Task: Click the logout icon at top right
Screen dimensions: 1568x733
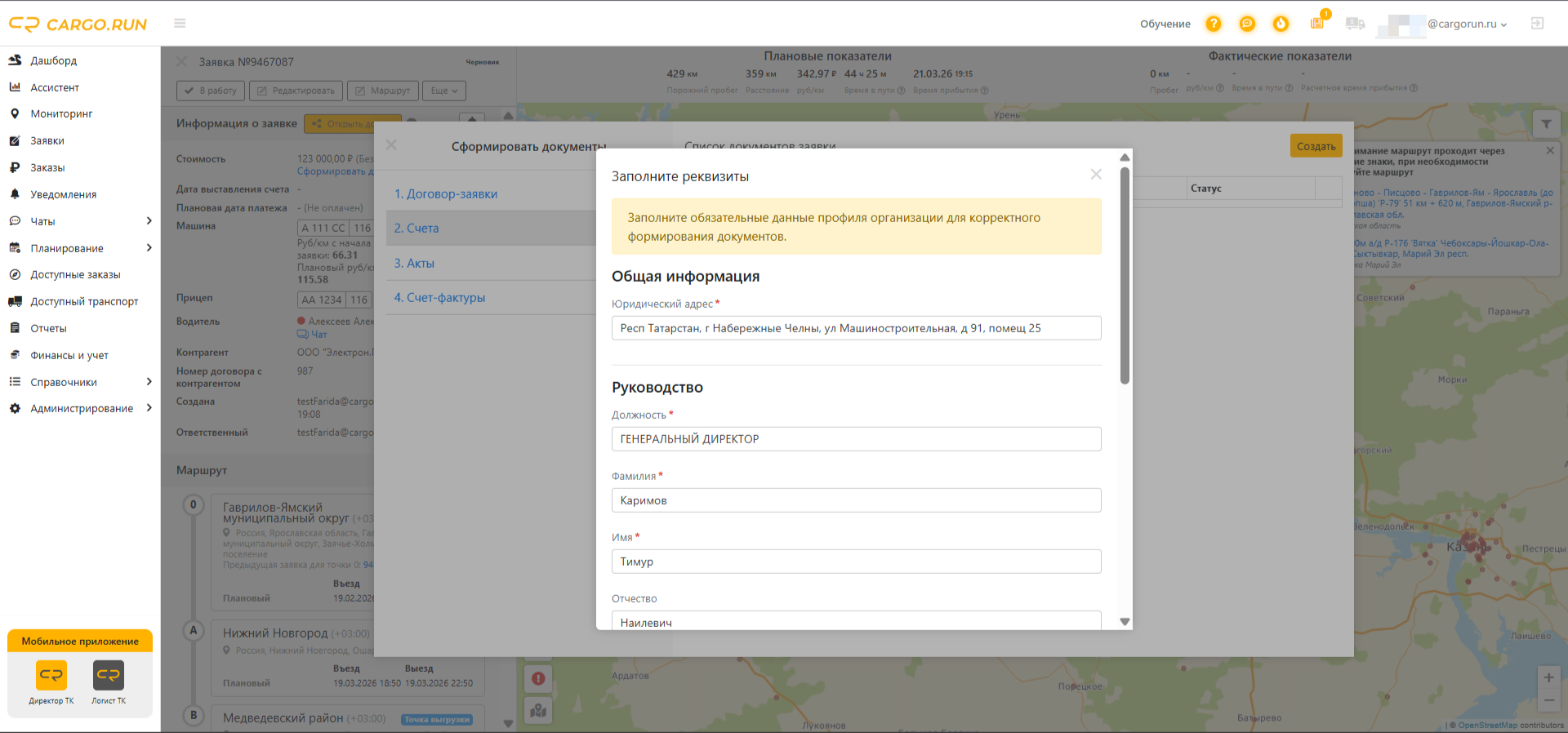Action: [1537, 24]
